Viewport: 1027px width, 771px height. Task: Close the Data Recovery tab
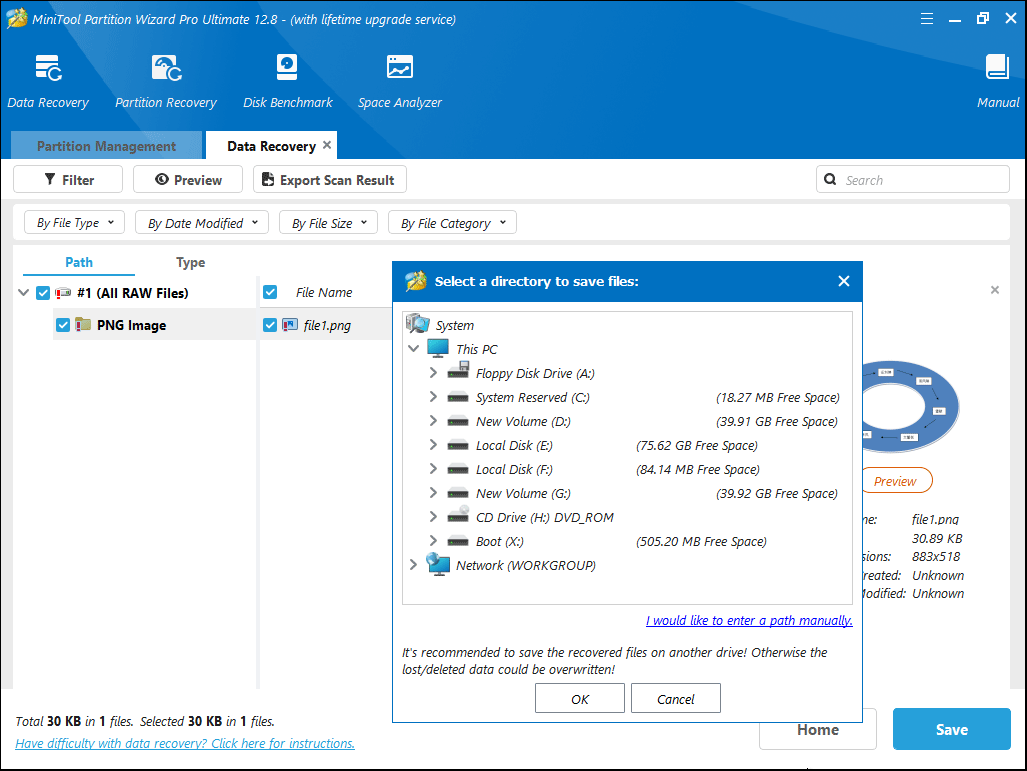coord(327,145)
